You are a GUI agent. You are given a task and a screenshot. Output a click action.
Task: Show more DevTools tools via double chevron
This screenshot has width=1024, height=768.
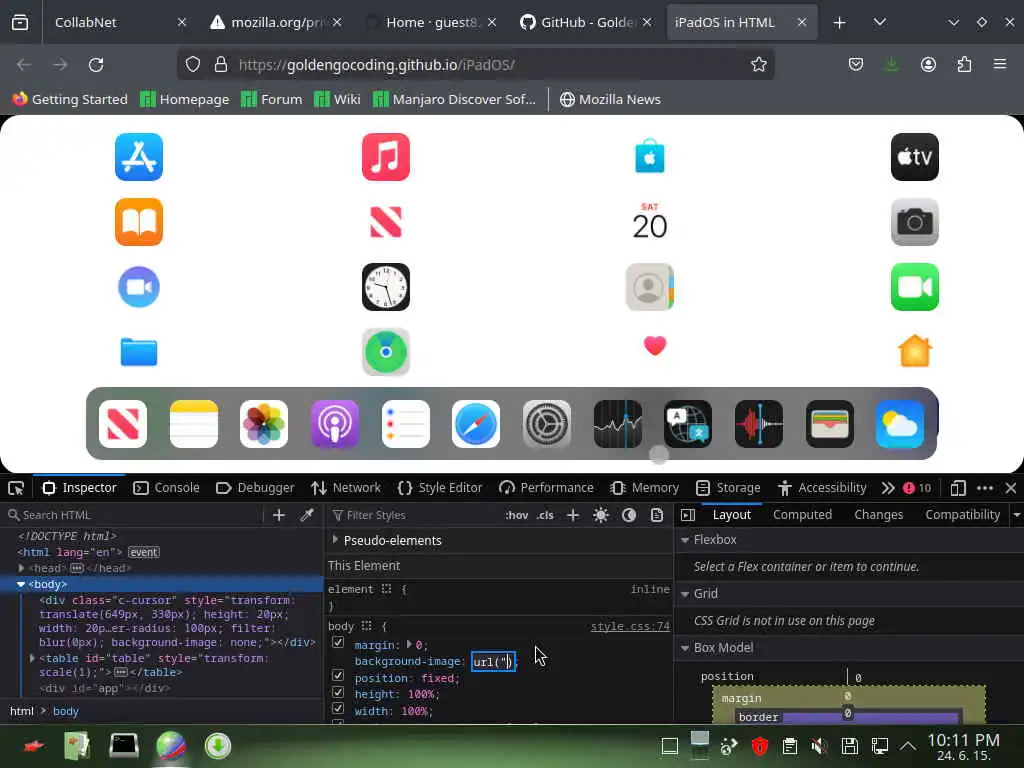888,488
